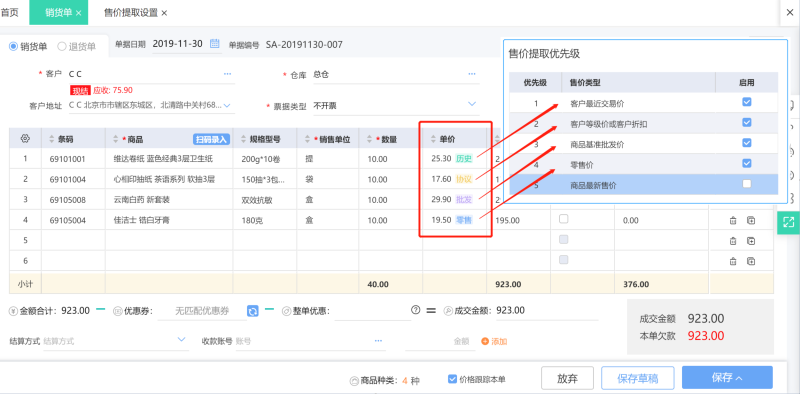800x394 pixels.
Task: Click the 整单优惠 help question mark icon
Action: point(415,309)
